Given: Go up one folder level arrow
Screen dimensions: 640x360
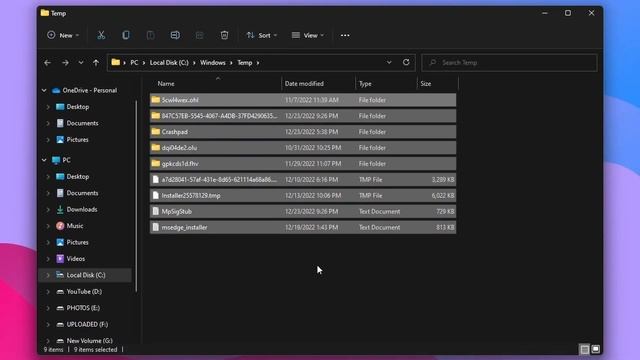Looking at the screenshot, I should 96,63.
